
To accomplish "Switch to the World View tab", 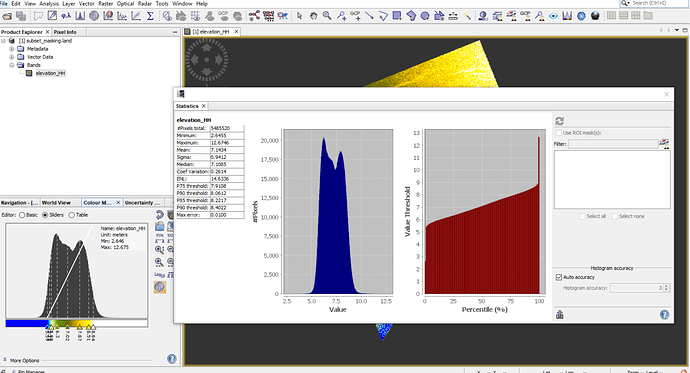I will pos(56,203).
